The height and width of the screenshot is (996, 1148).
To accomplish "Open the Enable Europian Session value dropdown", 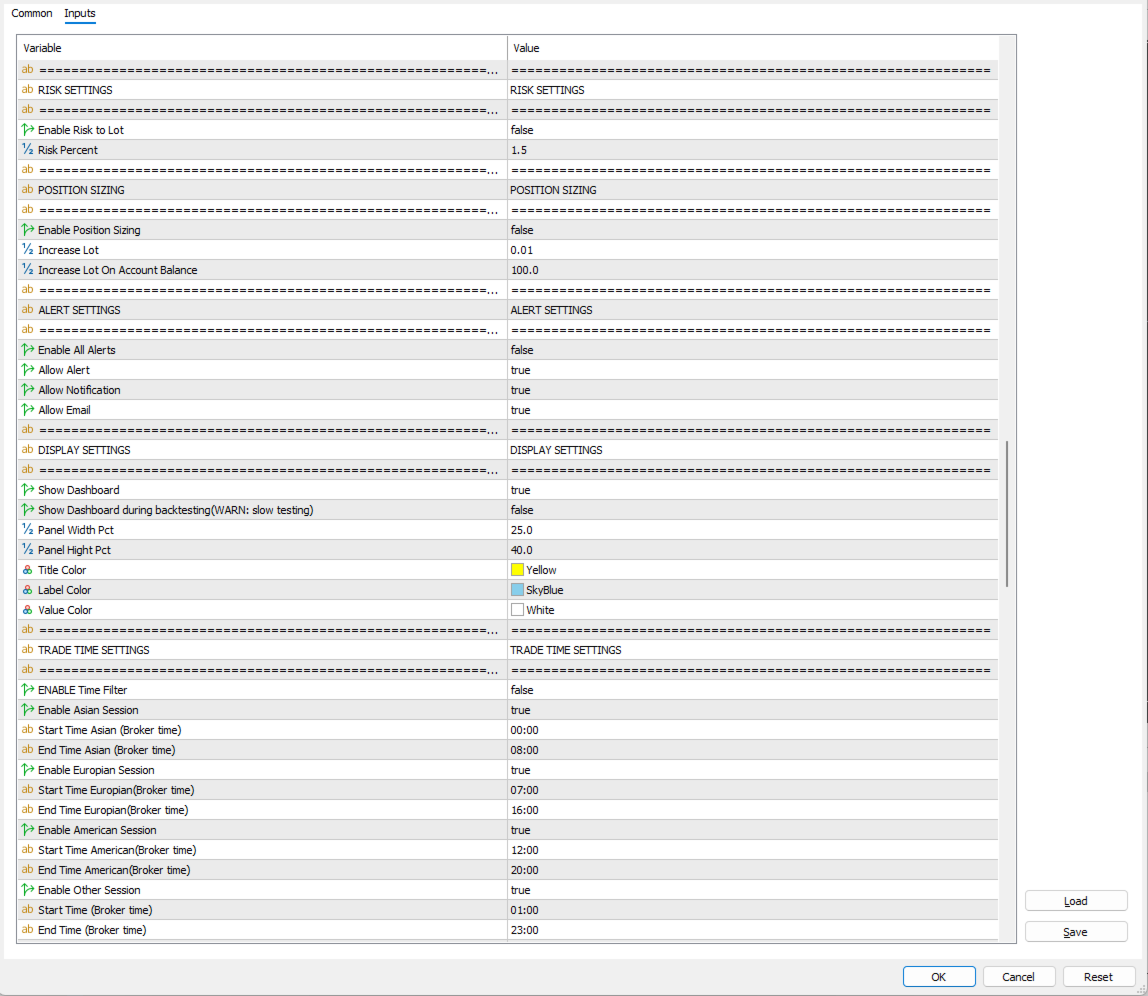I will [753, 770].
